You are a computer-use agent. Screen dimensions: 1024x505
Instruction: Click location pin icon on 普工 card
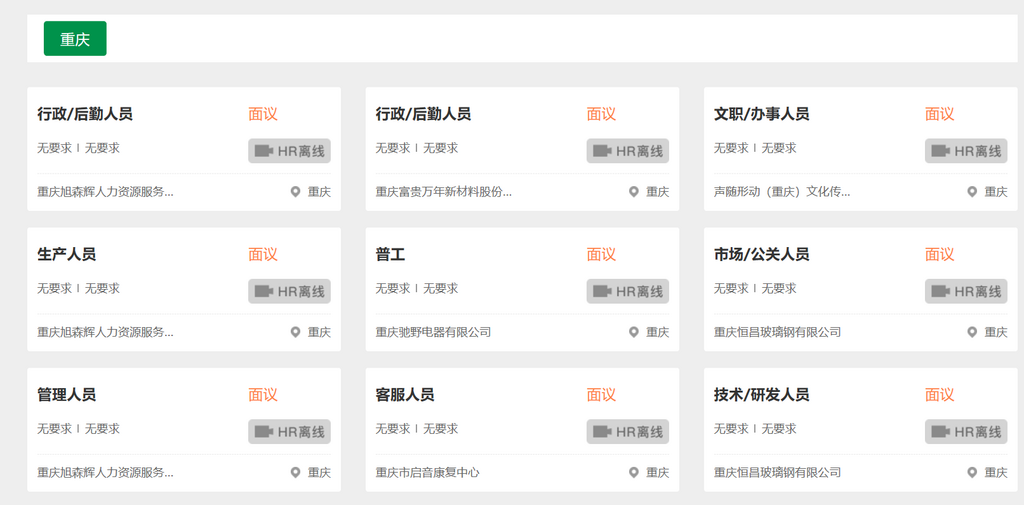point(633,332)
